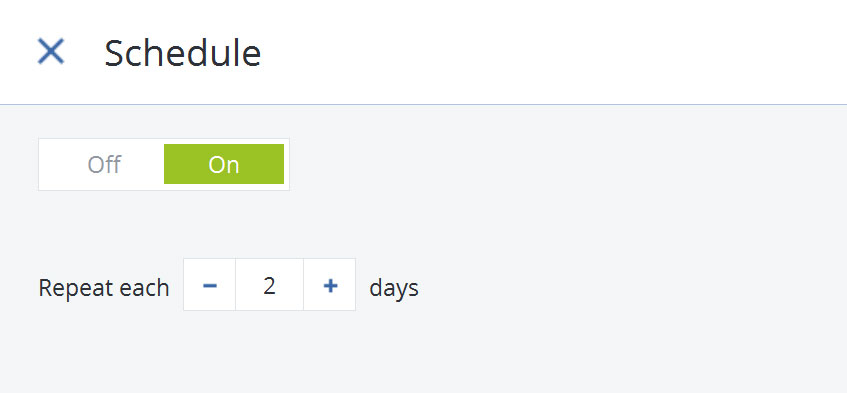The width and height of the screenshot is (847, 393).
Task: Dismiss the Schedule dialog via blue cross
Action: (51, 52)
